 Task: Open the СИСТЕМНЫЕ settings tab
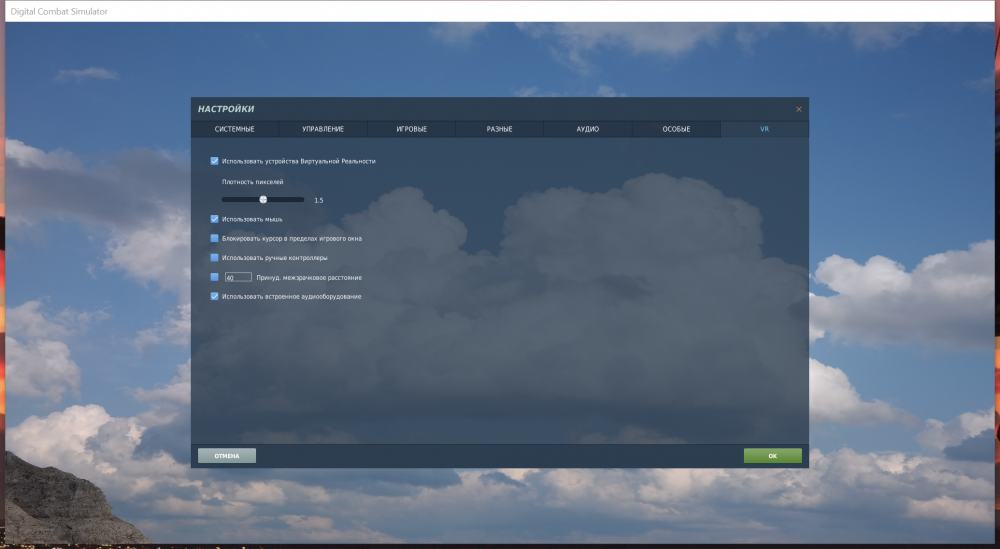(235, 129)
